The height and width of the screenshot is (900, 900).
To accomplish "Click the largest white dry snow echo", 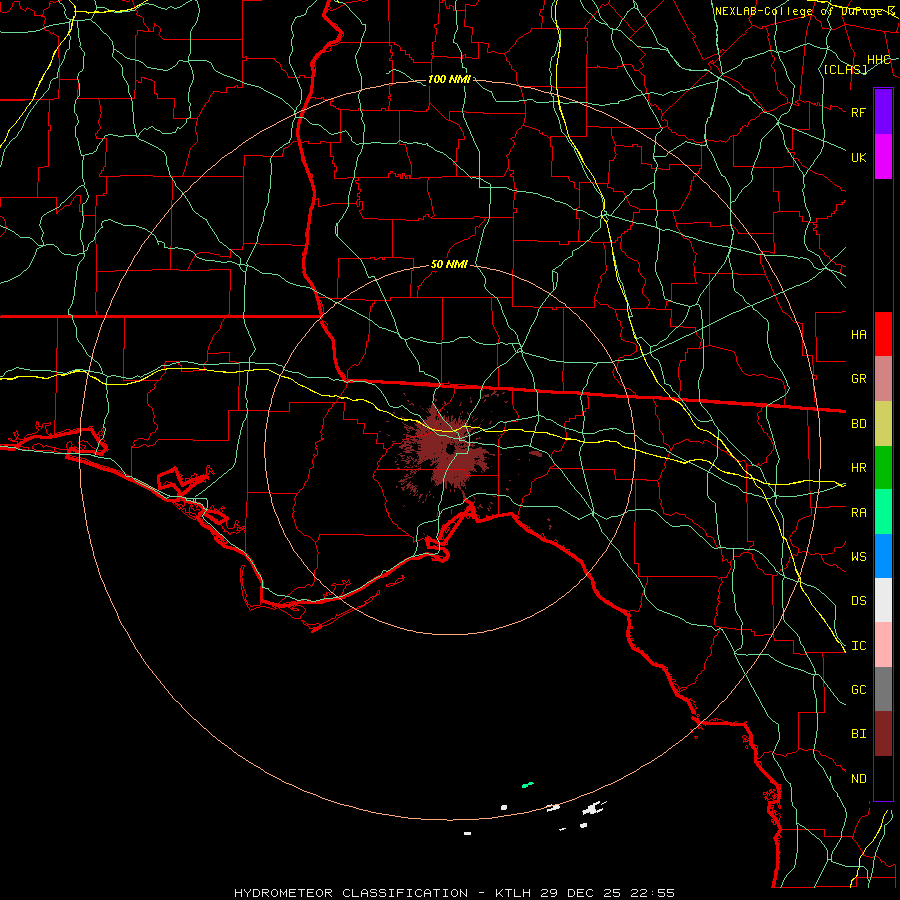I will (593, 808).
